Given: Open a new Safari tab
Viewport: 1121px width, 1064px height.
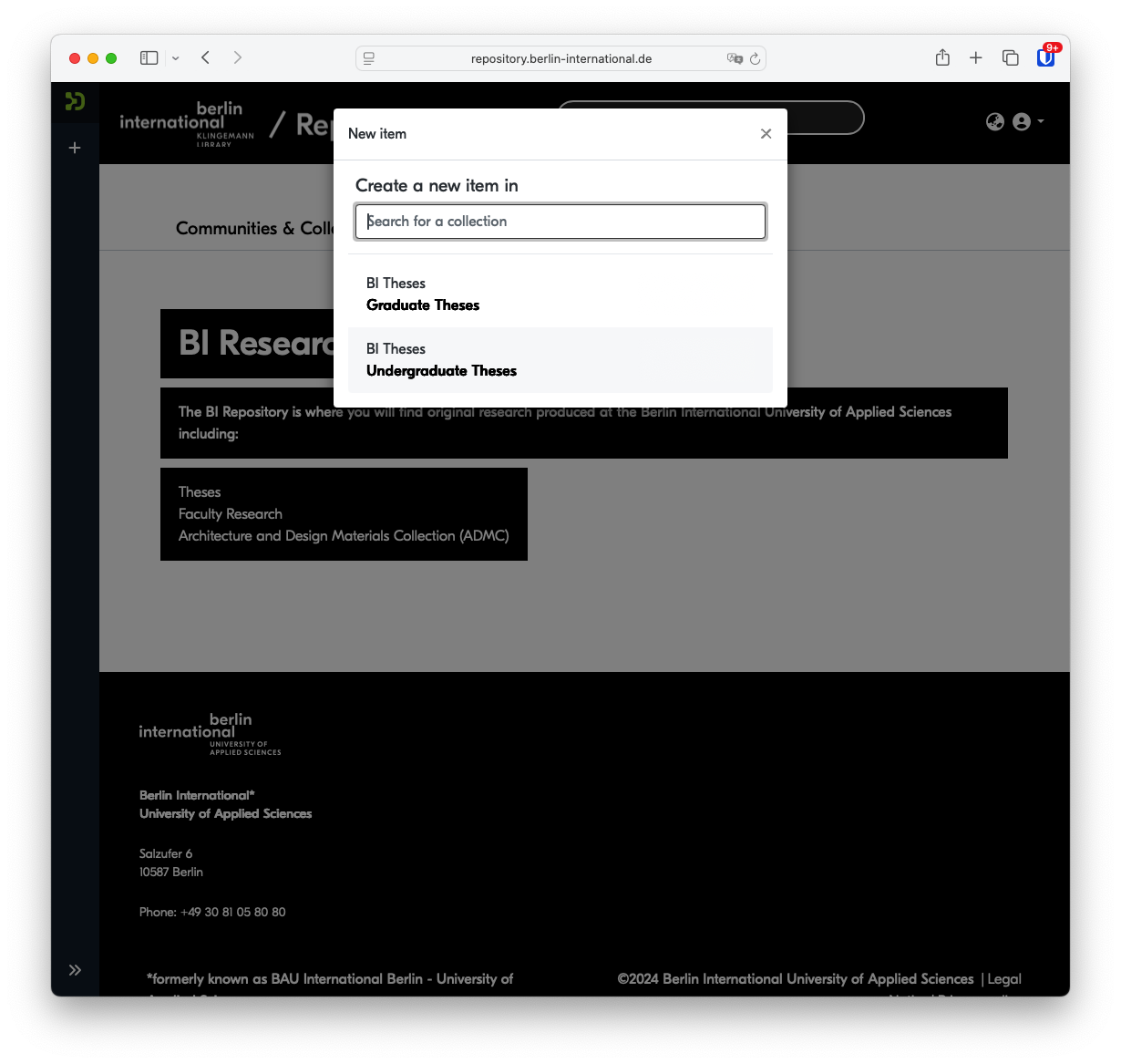Looking at the screenshot, I should click(976, 58).
